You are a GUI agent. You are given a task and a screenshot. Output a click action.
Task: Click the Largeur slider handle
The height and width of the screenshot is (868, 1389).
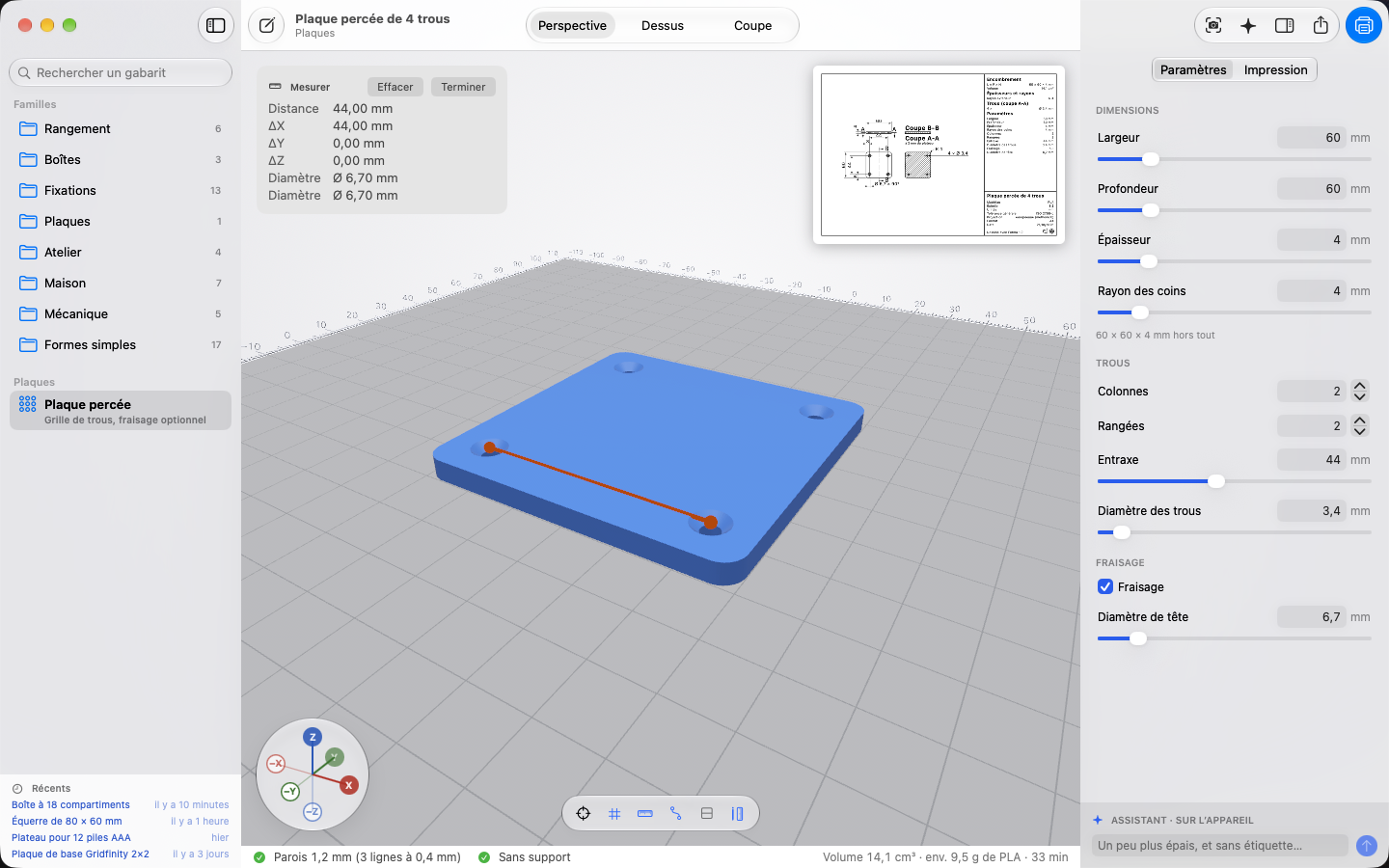[1150, 159]
